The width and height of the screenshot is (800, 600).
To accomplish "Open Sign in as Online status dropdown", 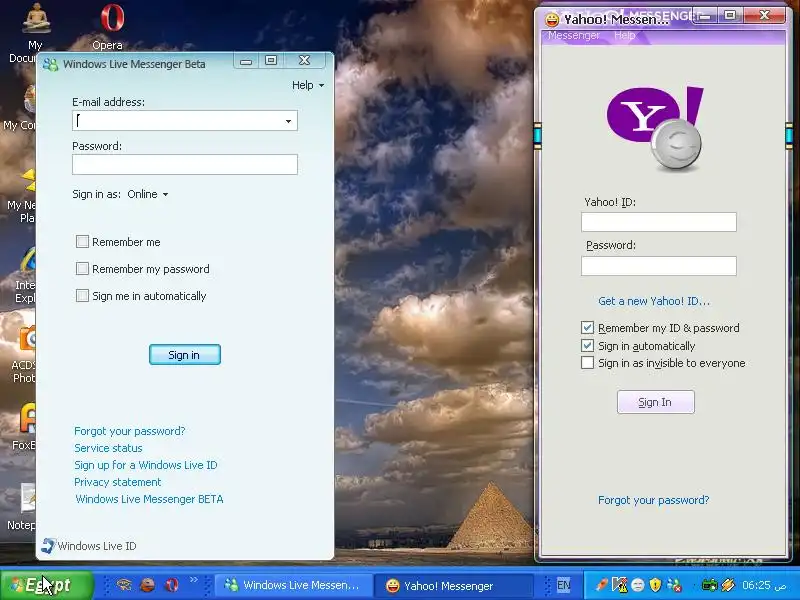I will pyautogui.click(x=147, y=194).
